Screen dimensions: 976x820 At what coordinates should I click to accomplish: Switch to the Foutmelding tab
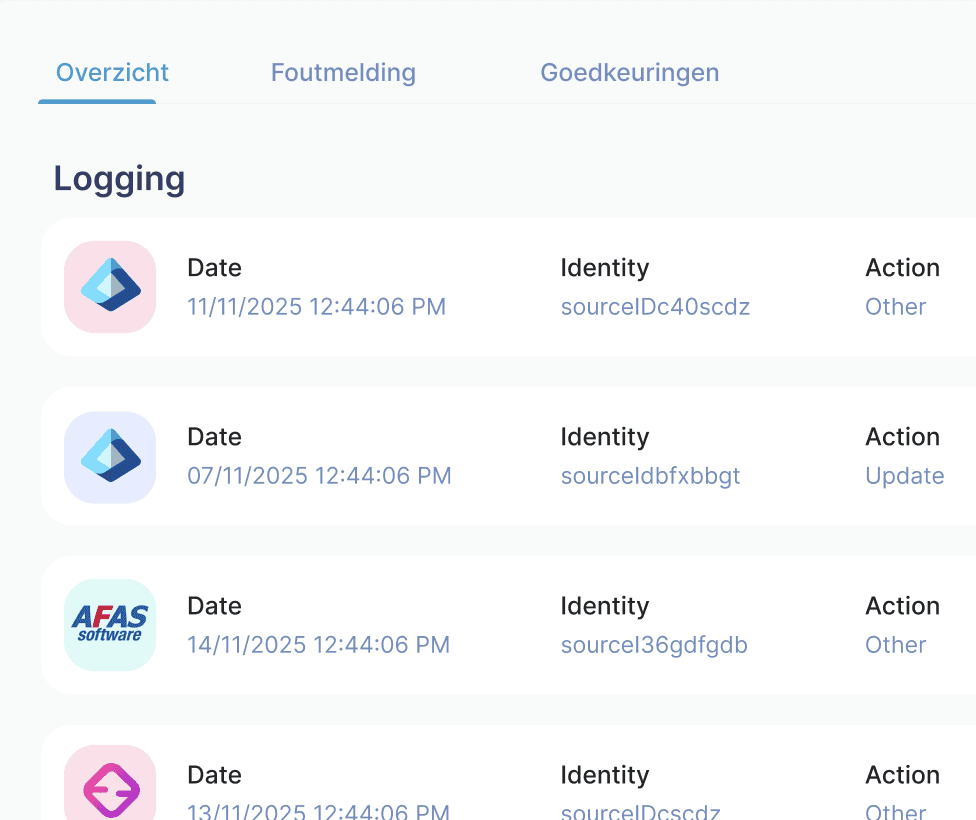(x=343, y=72)
